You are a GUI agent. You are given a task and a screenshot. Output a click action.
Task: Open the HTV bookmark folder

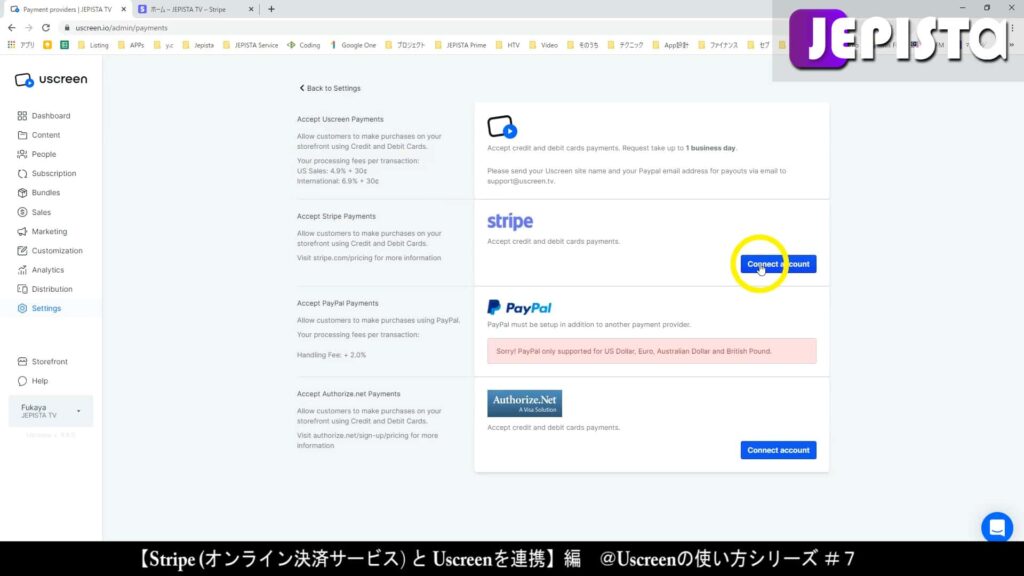(x=507, y=45)
